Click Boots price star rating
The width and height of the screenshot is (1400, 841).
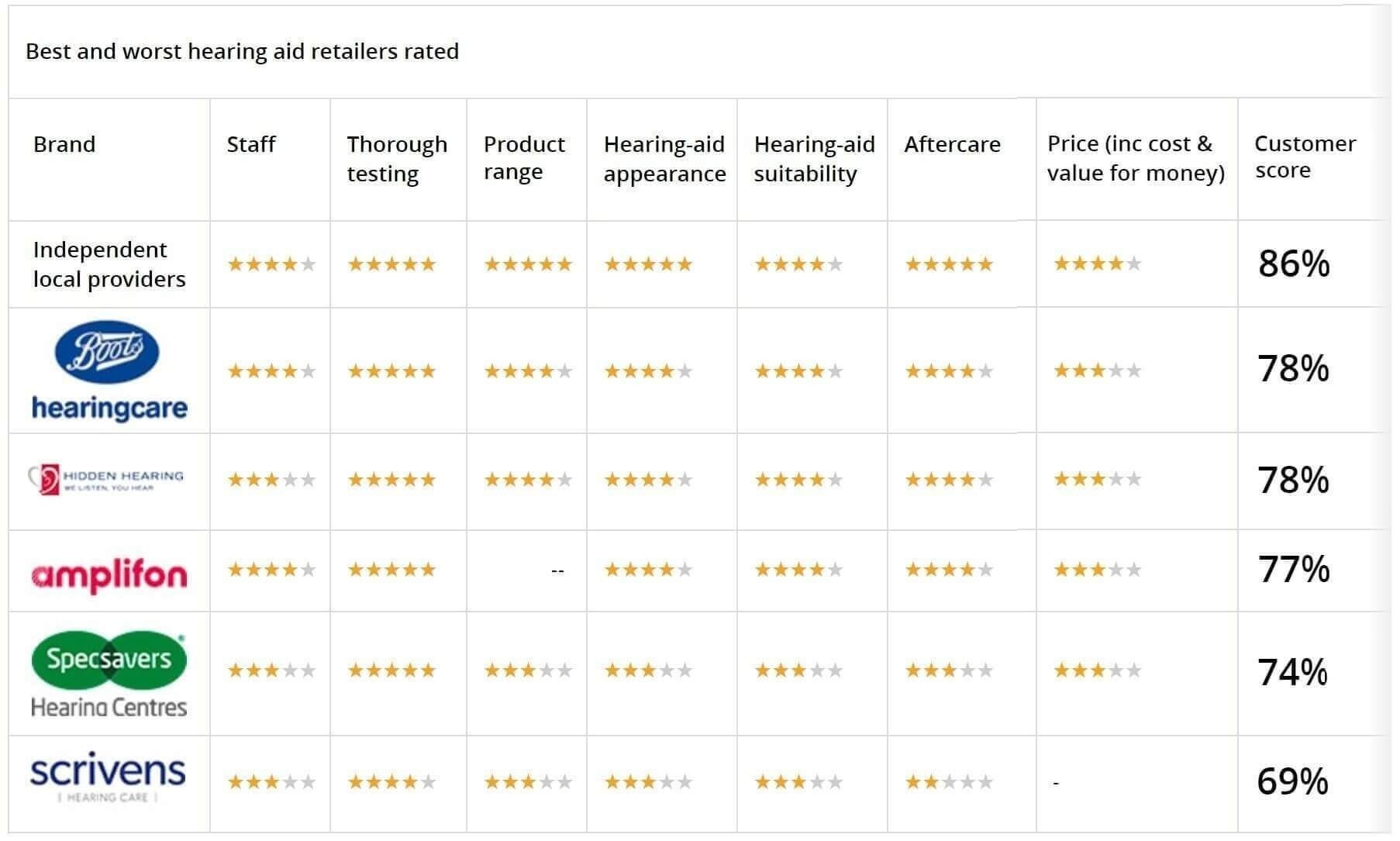click(x=1097, y=371)
